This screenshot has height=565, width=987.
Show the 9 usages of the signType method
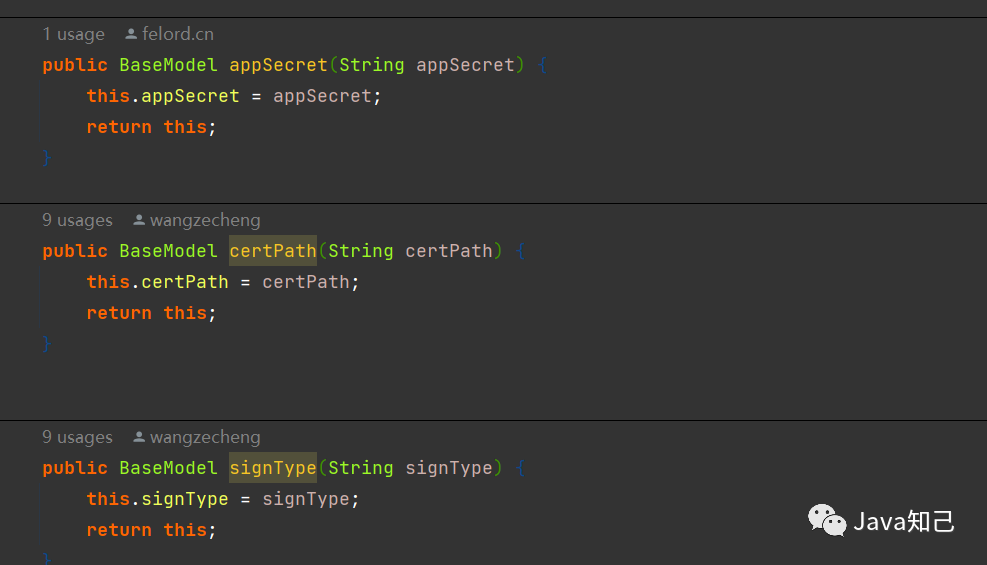(x=77, y=437)
